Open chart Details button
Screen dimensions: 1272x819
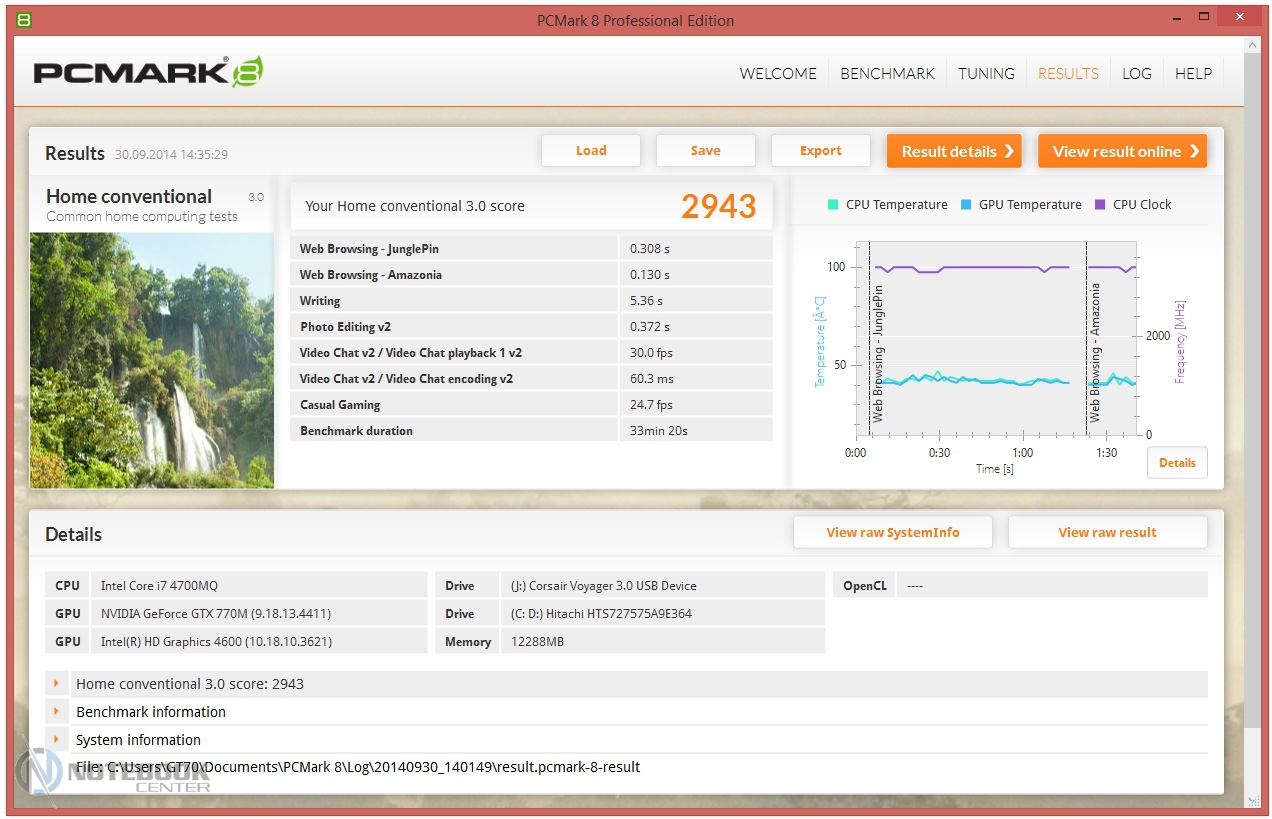(x=1177, y=463)
